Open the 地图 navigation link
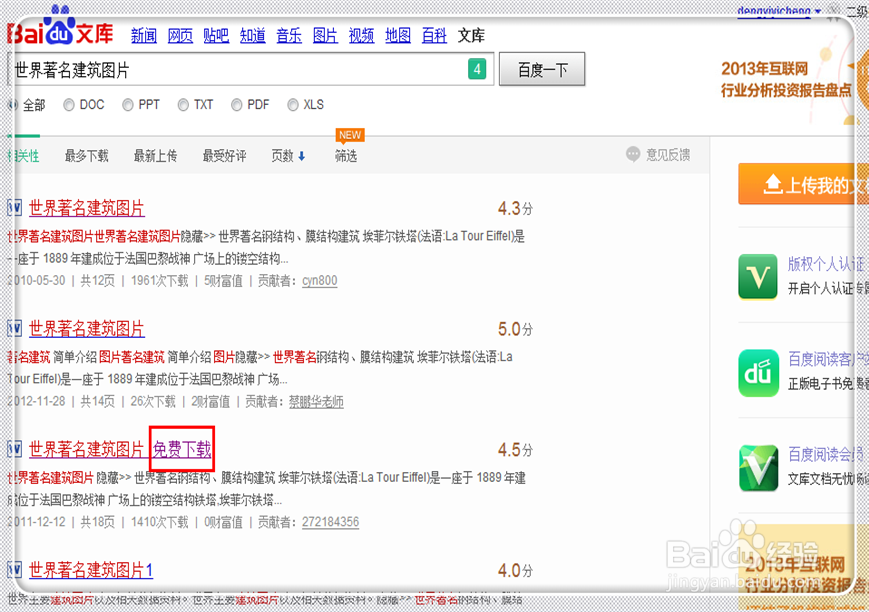Image resolution: width=869 pixels, height=612 pixels. pyautogui.click(x=398, y=35)
